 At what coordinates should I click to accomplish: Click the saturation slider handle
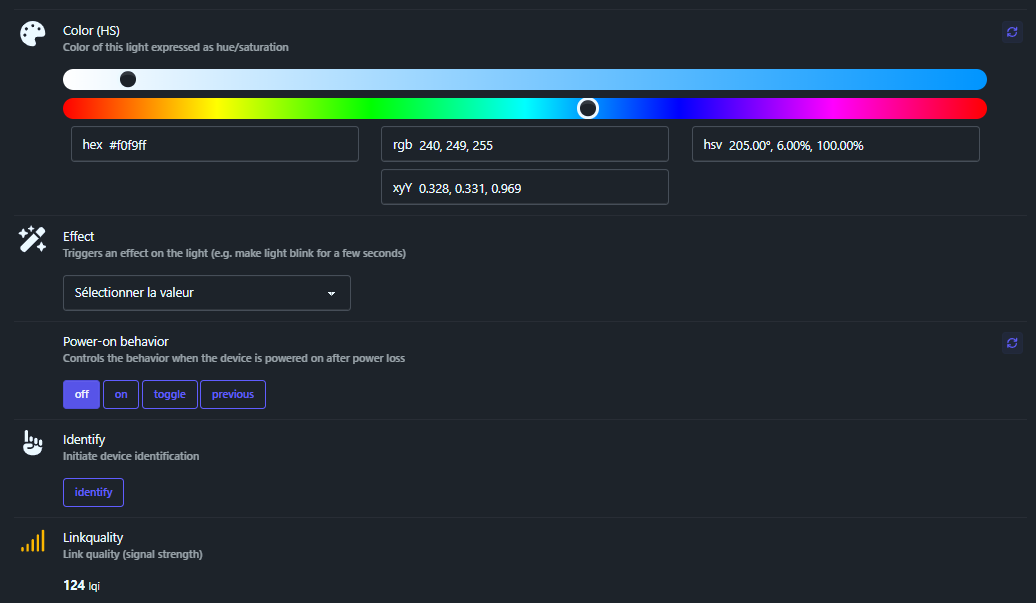(x=128, y=79)
